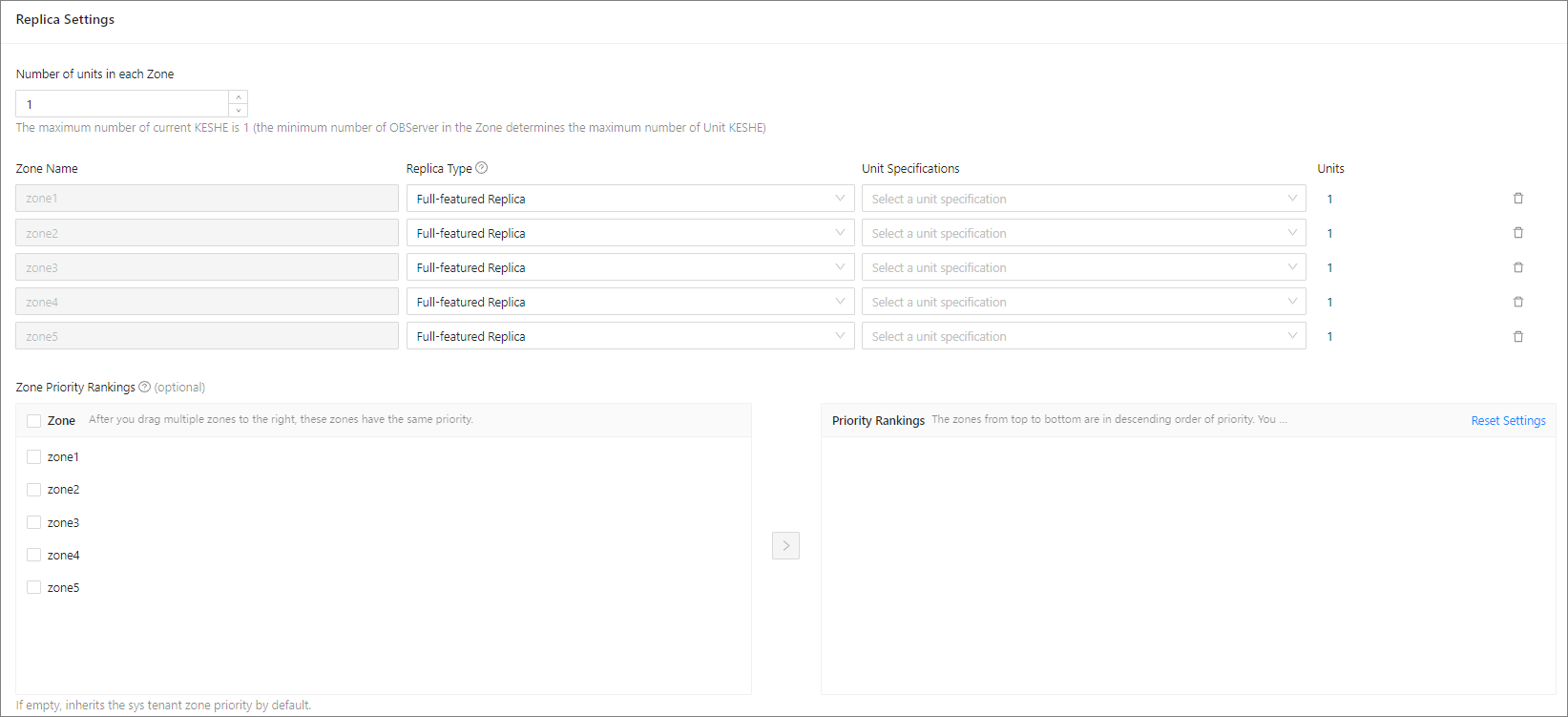Viewport: 1568px width, 717px height.
Task: Click the move-right arrow transfer button
Action: tap(785, 545)
